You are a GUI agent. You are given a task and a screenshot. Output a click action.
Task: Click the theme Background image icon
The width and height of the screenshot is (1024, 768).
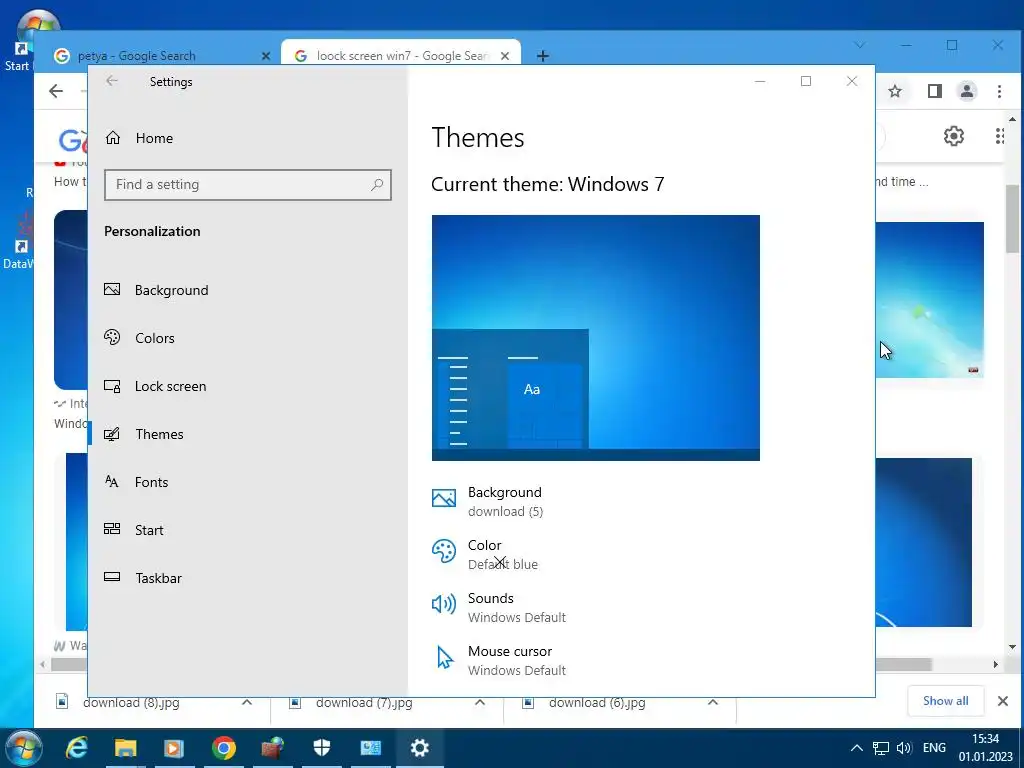click(444, 498)
